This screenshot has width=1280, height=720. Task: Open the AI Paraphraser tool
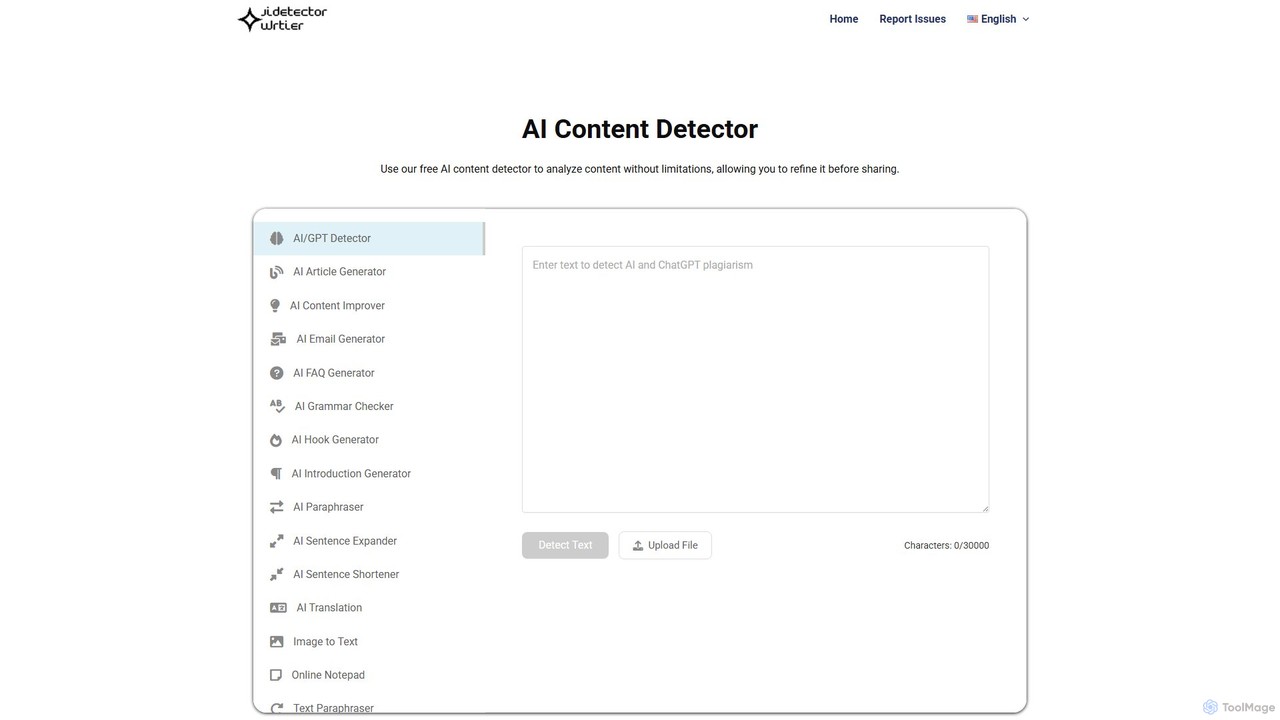click(x=369, y=507)
